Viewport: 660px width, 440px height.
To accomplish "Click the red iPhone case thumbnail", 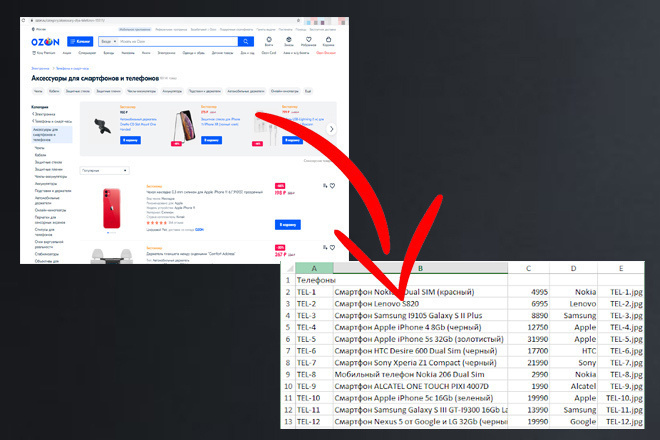I will pyautogui.click(x=112, y=208).
